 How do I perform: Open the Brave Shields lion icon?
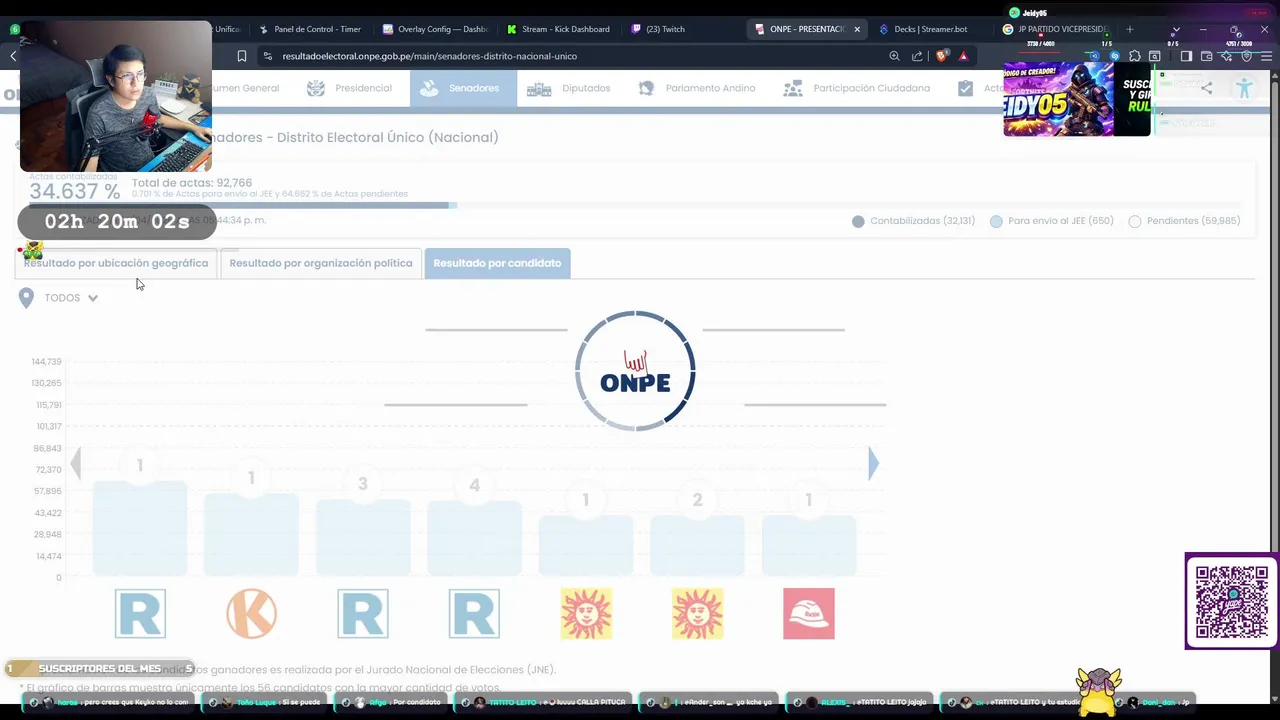(x=941, y=56)
